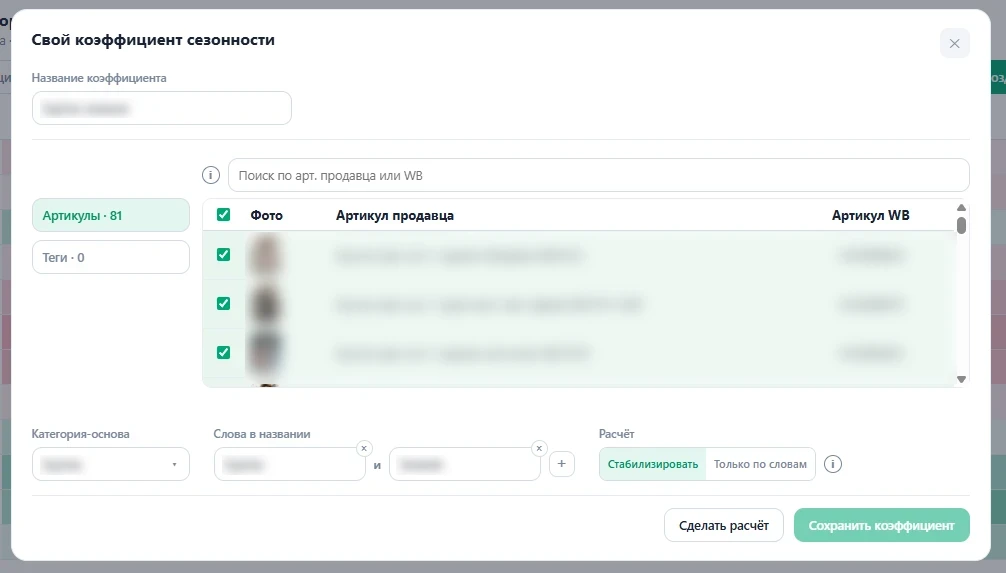This screenshot has height=573, width=1006.
Task: Click the article table scrollbar thumb
Action: point(961,225)
